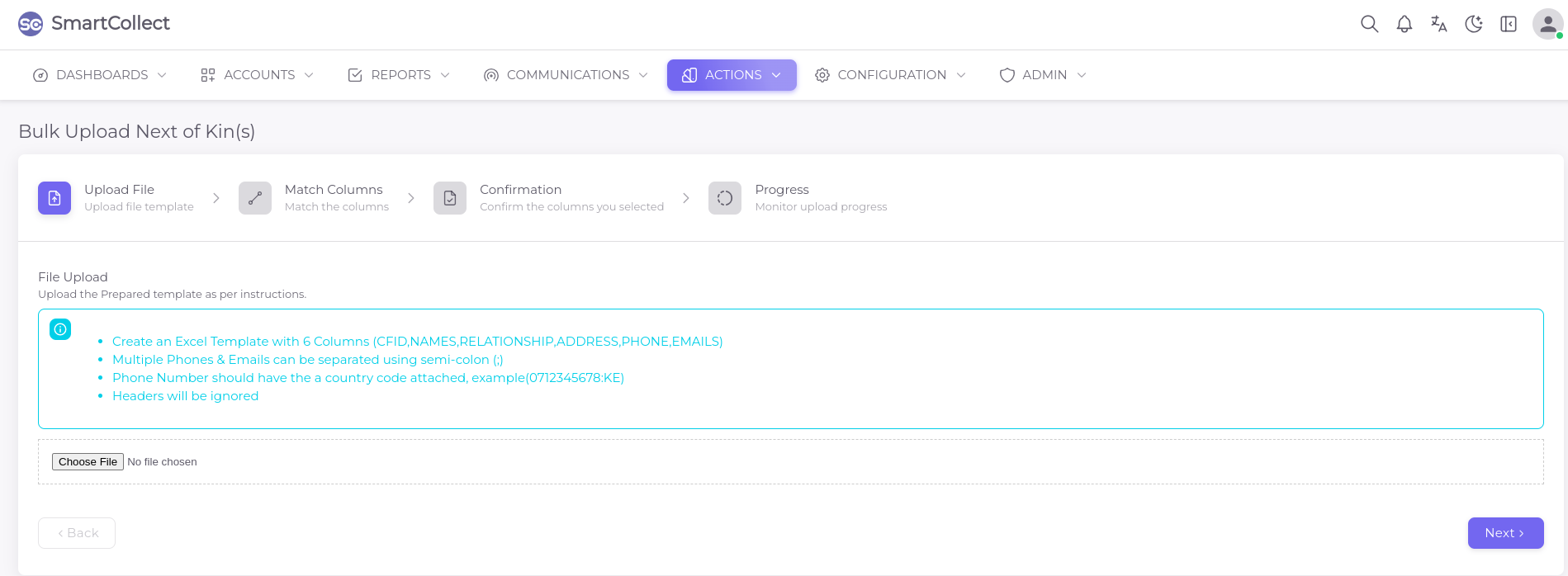This screenshot has height=576, width=1568.
Task: Expand the DASHBOARDS dropdown menu
Action: tap(100, 75)
